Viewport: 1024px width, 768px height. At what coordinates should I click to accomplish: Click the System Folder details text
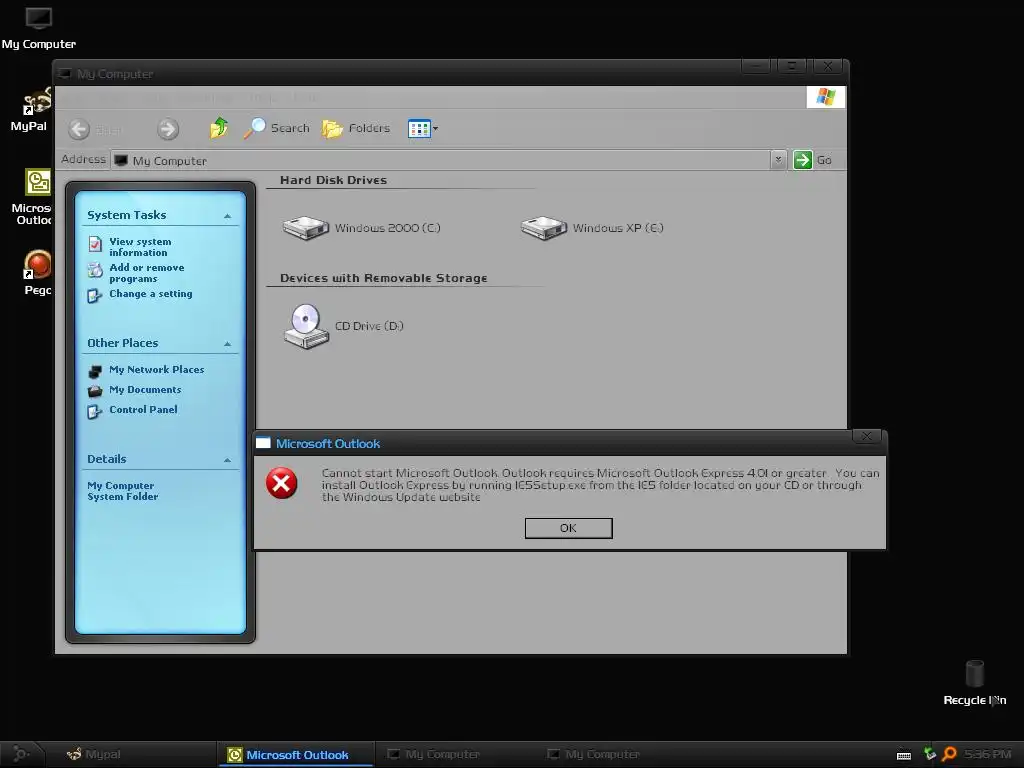click(123, 496)
